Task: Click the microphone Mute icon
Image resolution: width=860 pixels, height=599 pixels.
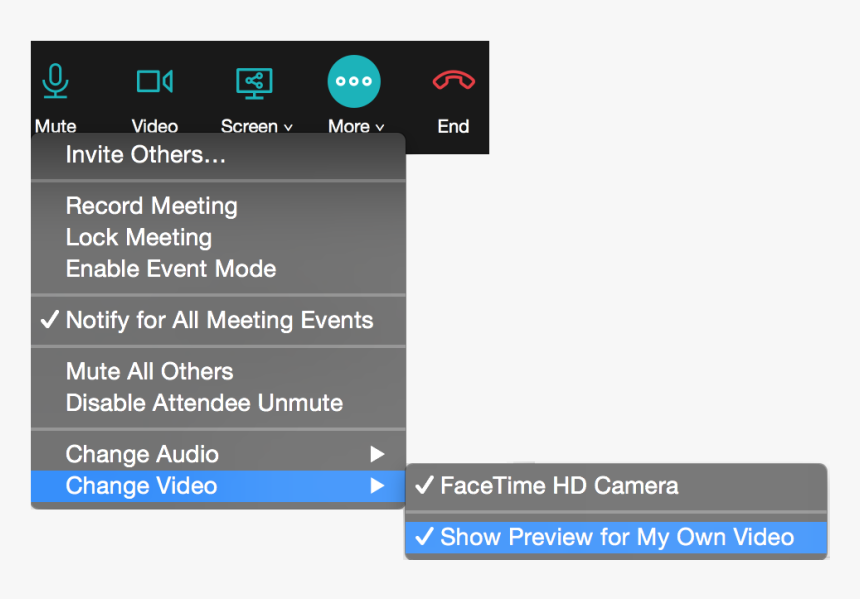Action: (56, 81)
